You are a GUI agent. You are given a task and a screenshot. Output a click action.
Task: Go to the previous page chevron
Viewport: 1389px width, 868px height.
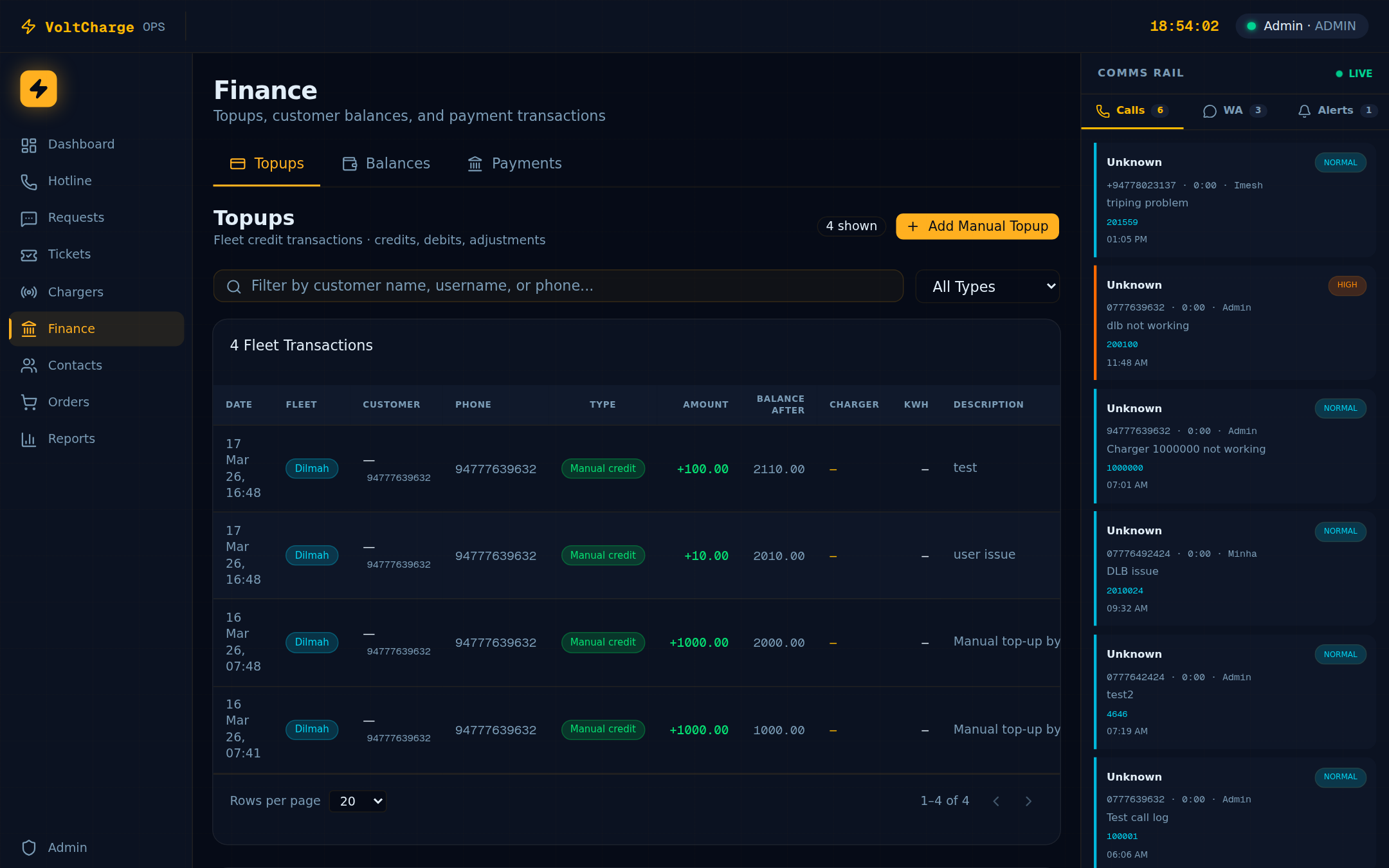[x=996, y=801]
